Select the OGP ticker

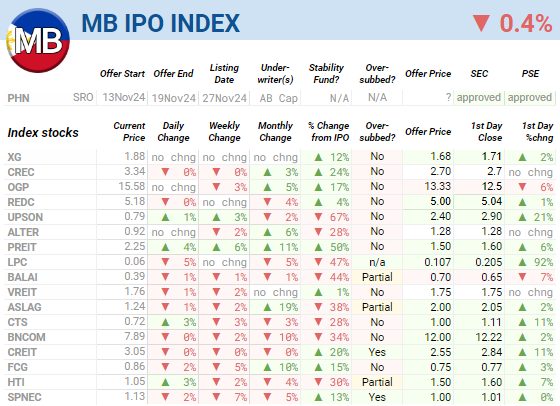coord(18,187)
